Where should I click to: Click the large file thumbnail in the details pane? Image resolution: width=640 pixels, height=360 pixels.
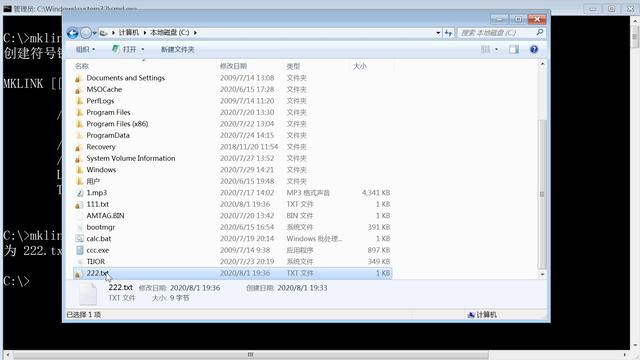coord(88,294)
